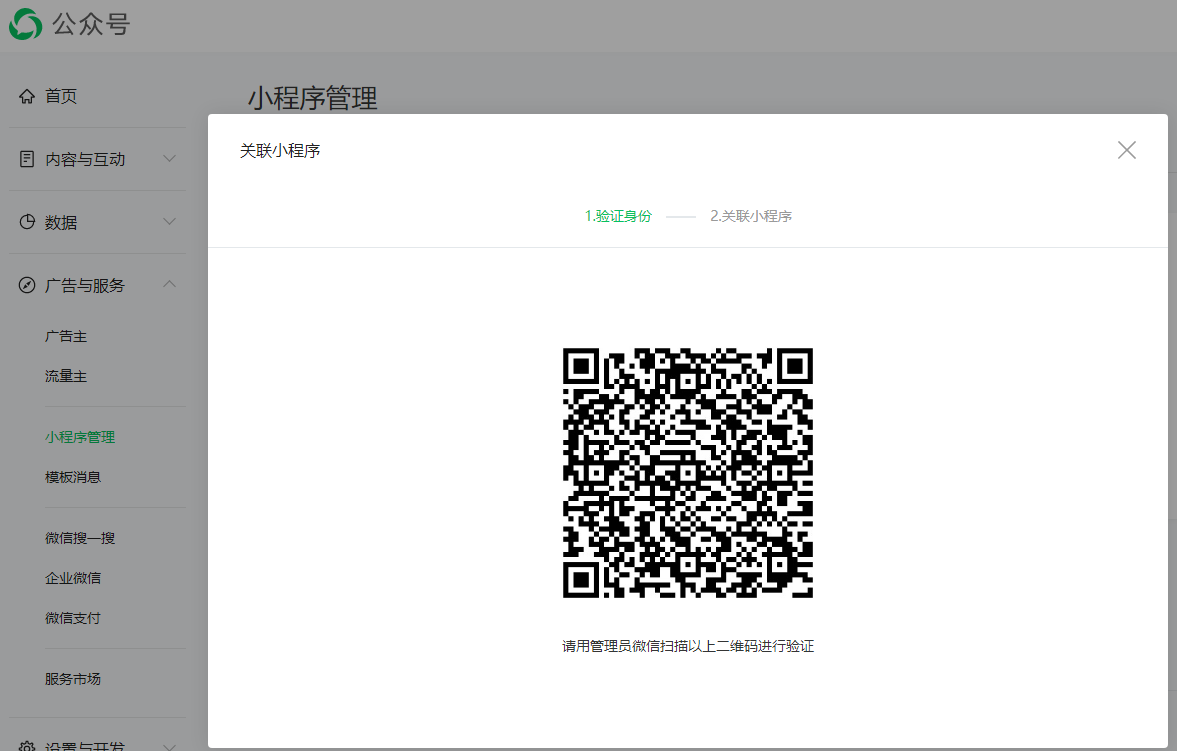The height and width of the screenshot is (751, 1177).
Task: Expand the 内容与互动 chevron
Action: click(170, 158)
